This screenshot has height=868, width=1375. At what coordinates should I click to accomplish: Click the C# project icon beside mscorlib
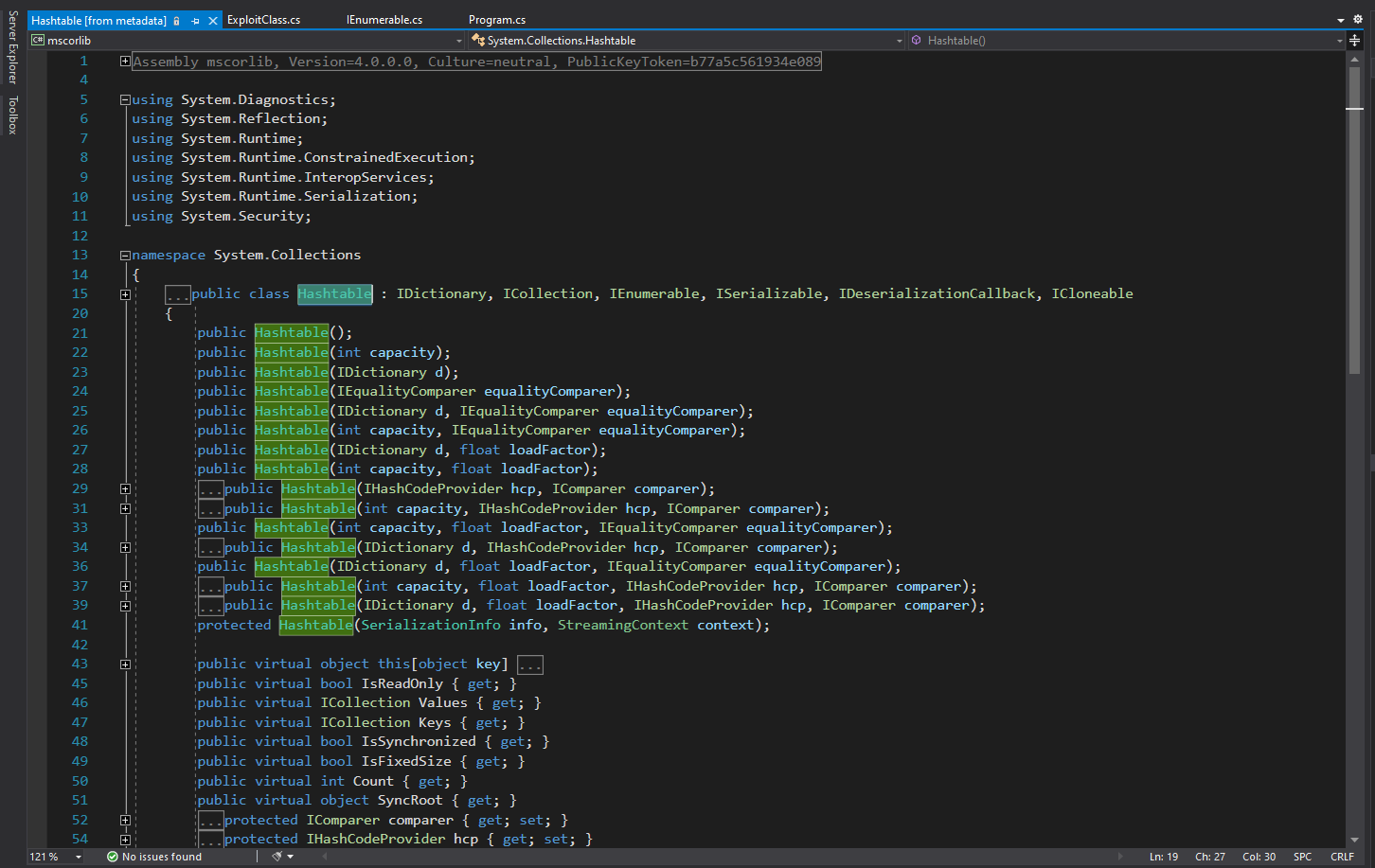(x=38, y=41)
